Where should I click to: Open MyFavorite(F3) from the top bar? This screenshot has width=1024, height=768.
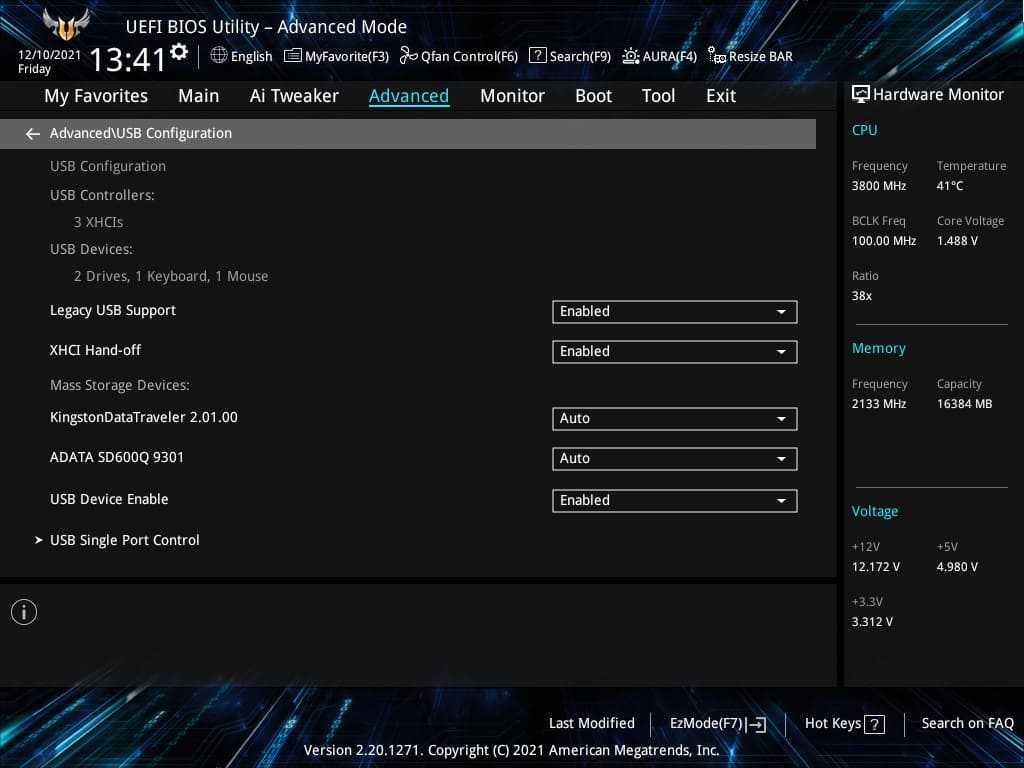(292, 56)
